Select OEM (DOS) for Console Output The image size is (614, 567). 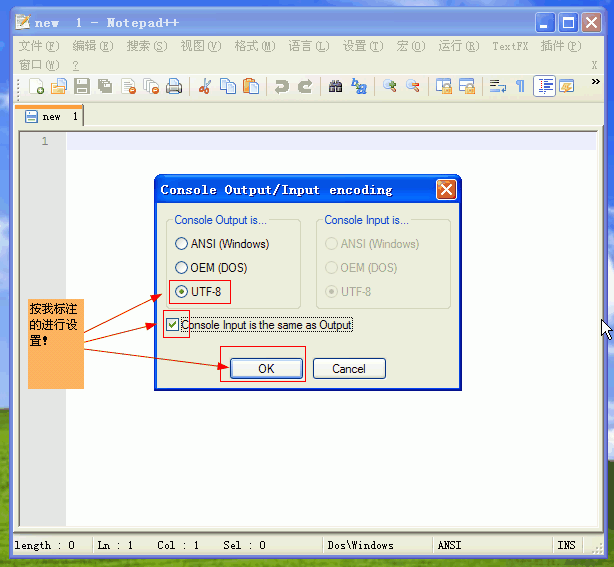211,268
